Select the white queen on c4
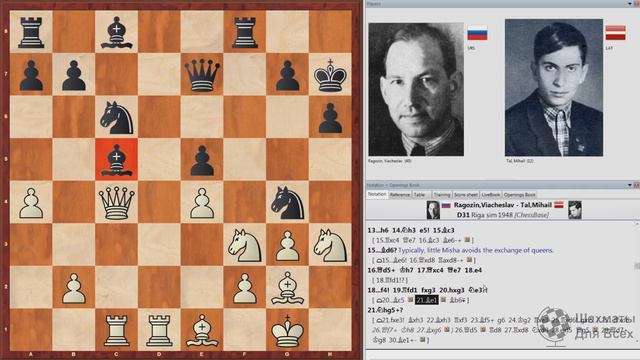The width and height of the screenshot is (640, 360). click(117, 202)
